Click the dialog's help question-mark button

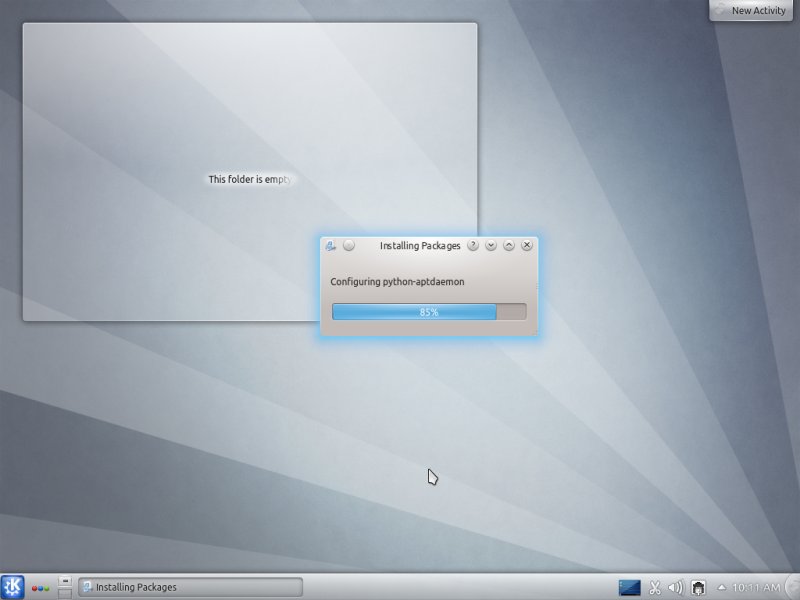[473, 245]
